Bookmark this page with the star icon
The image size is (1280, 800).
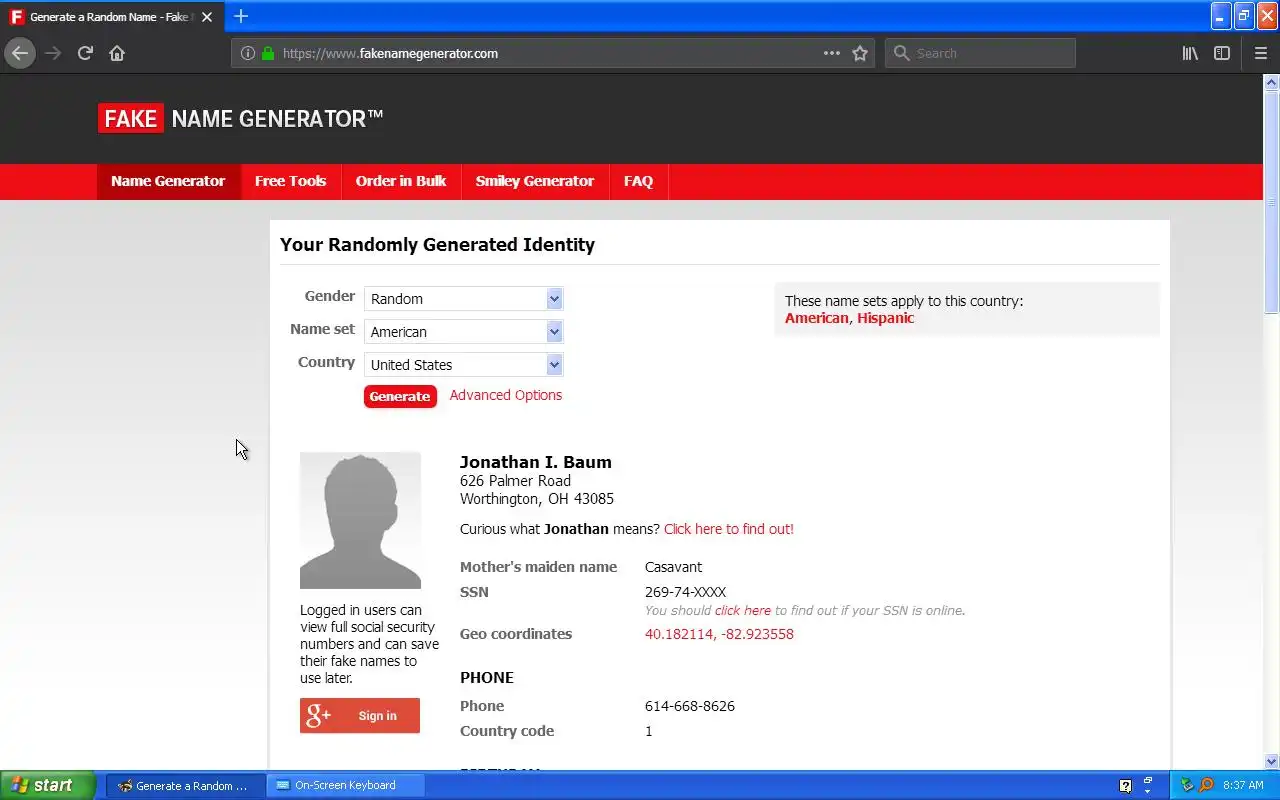click(x=860, y=53)
